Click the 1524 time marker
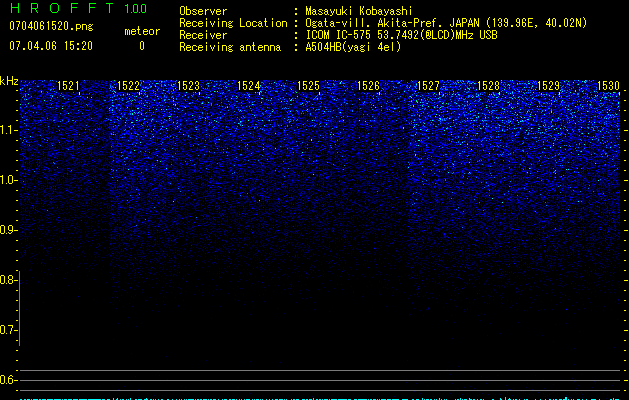This screenshot has height=400, width=629. pos(248,86)
